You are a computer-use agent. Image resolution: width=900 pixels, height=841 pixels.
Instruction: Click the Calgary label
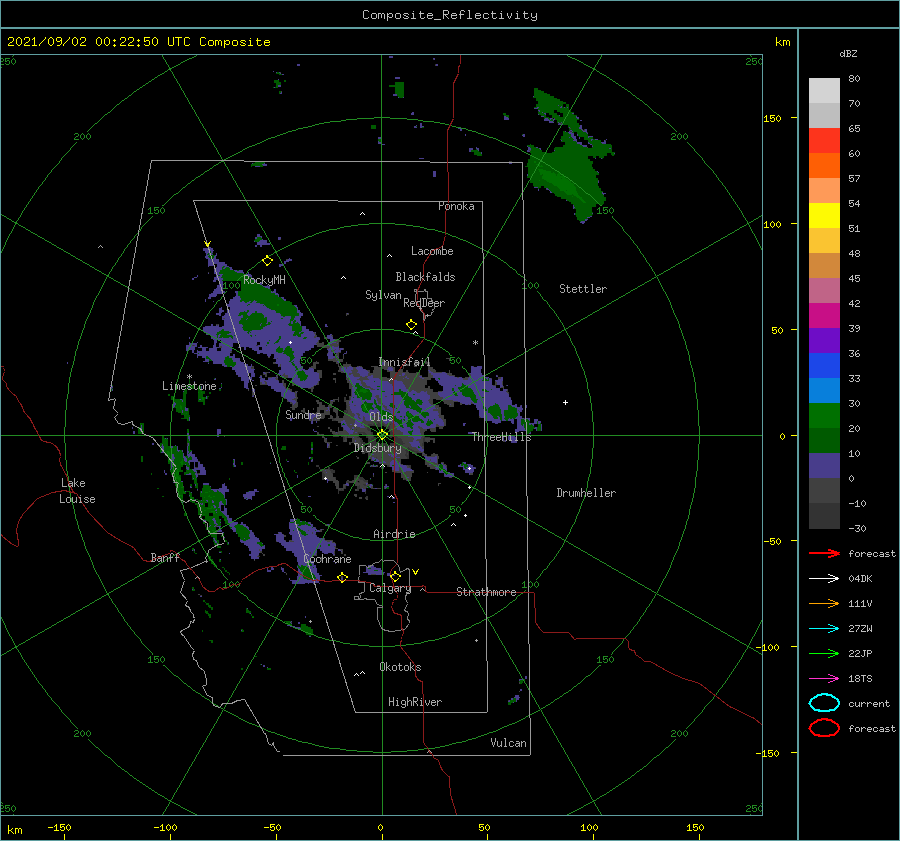(390, 588)
